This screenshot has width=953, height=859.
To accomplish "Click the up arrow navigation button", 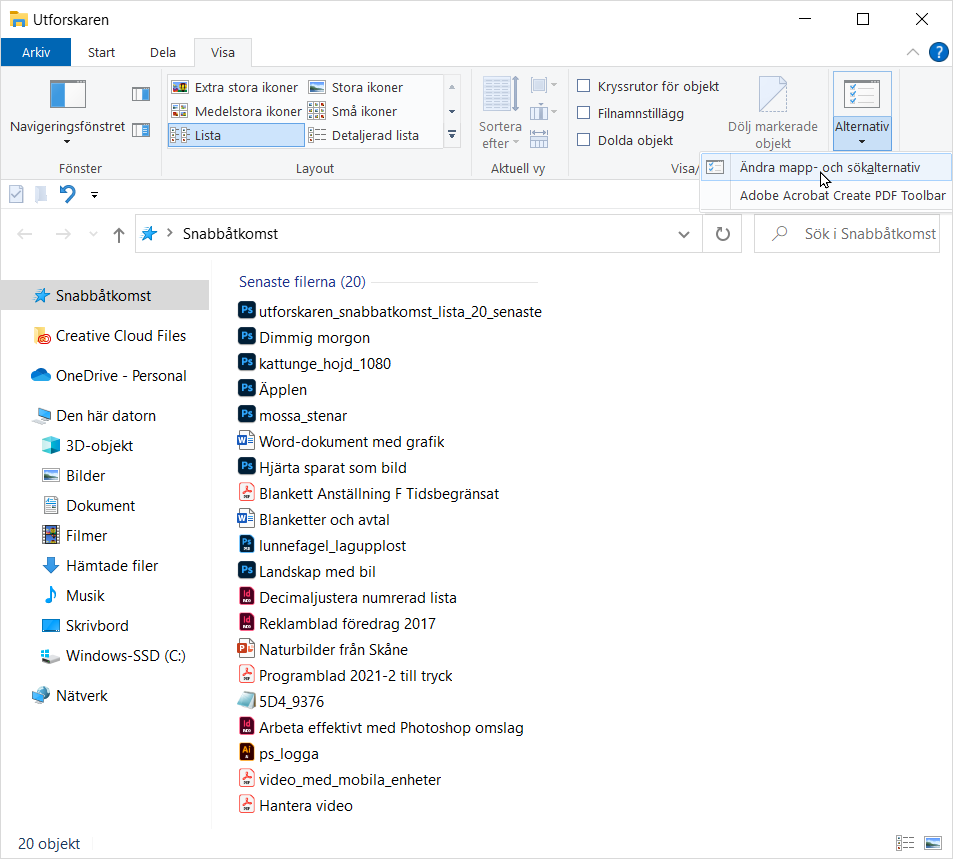I will coord(119,235).
